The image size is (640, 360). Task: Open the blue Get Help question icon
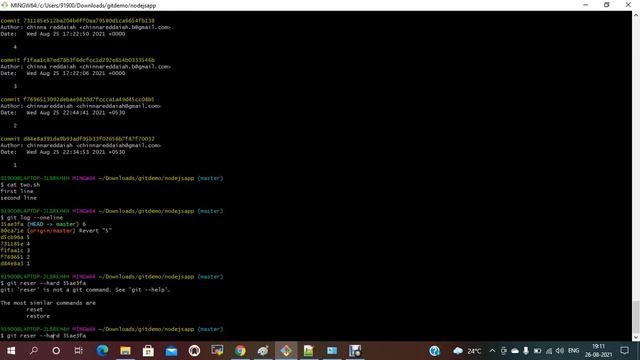pos(435,351)
